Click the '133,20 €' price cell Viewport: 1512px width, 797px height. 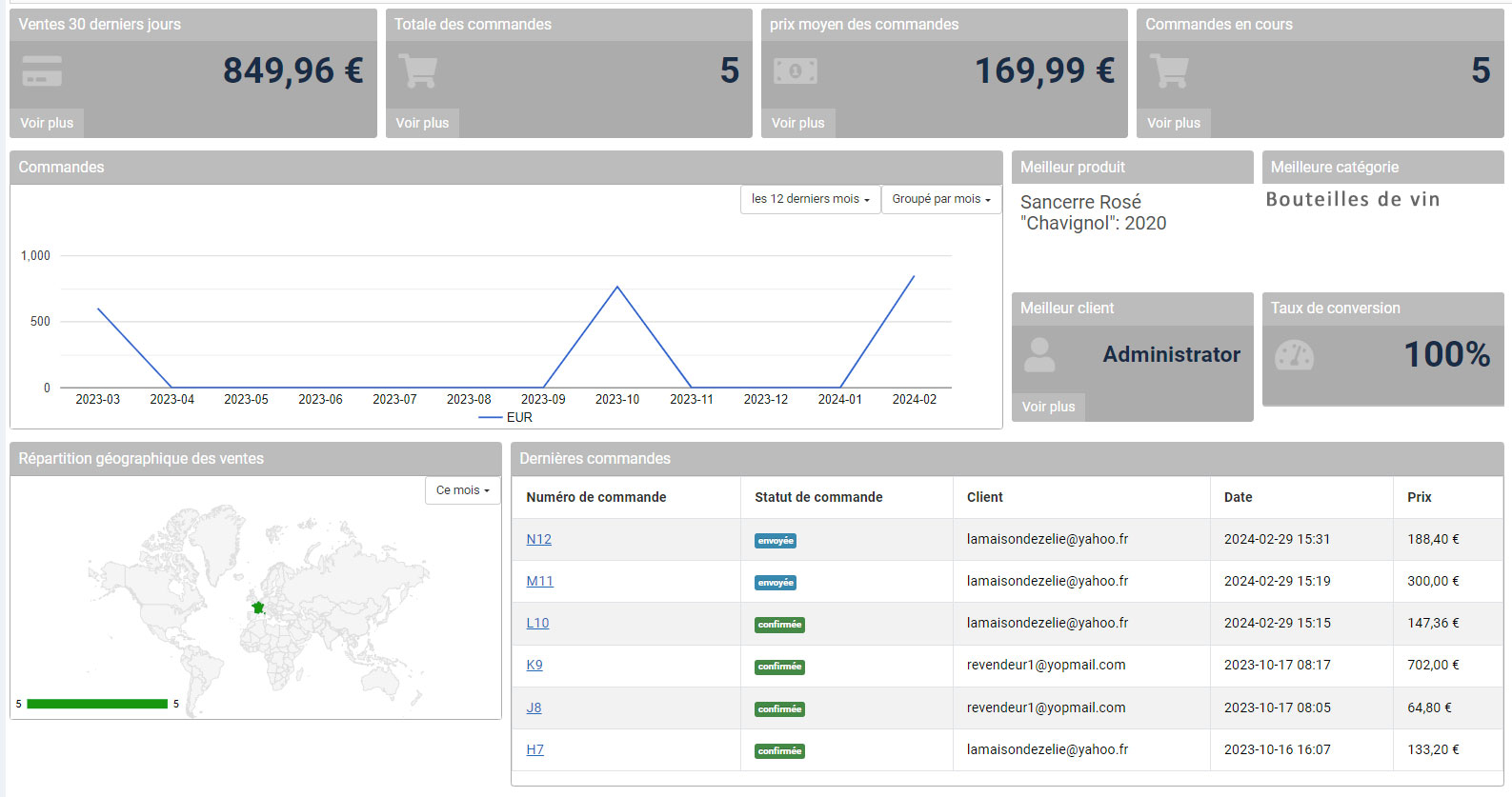[1433, 749]
